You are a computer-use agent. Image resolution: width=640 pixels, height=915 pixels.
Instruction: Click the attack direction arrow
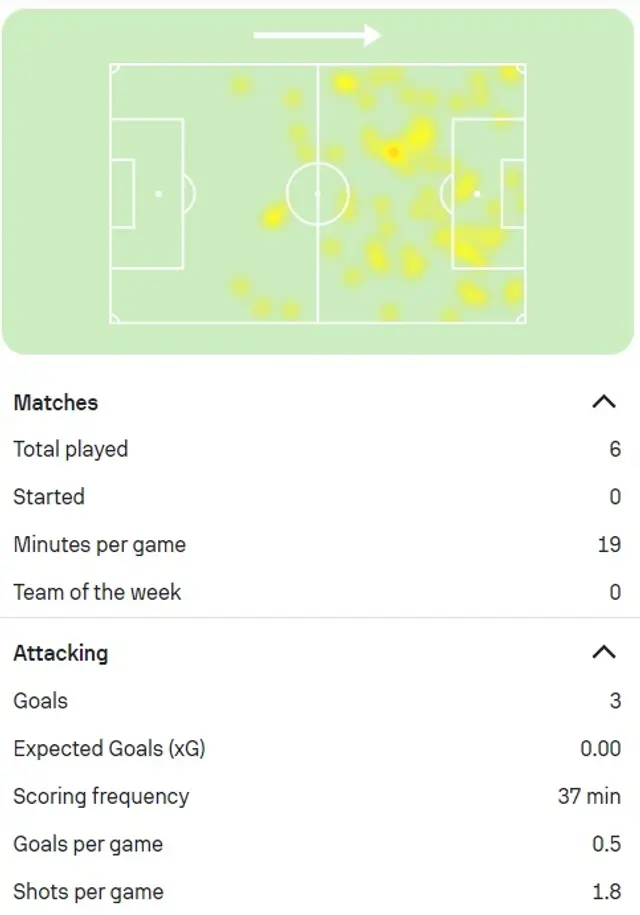coord(317,36)
